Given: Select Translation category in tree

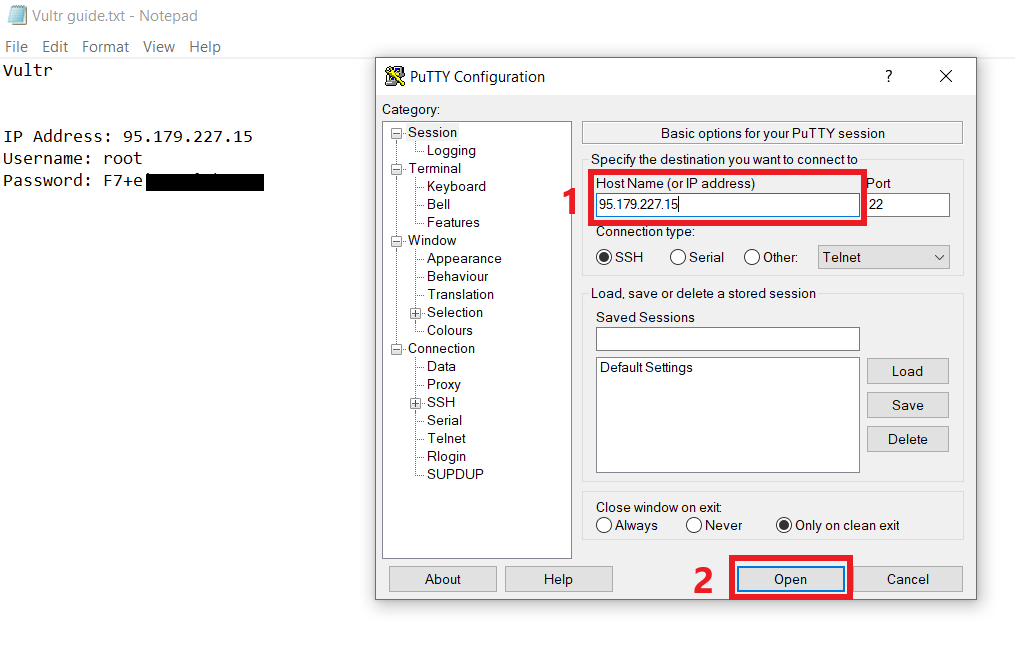Looking at the screenshot, I should [x=460, y=295].
